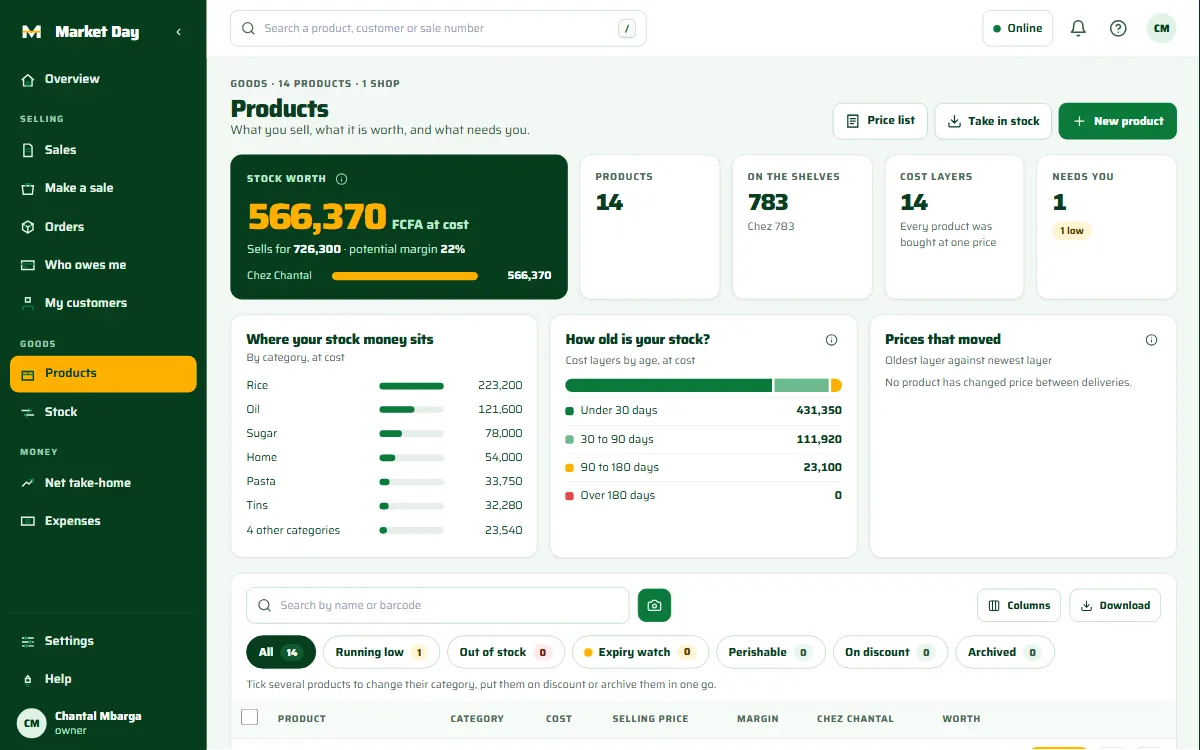Screen dimensions: 1200x750
Task: Scan a barcode with the camera button
Action: point(654,605)
